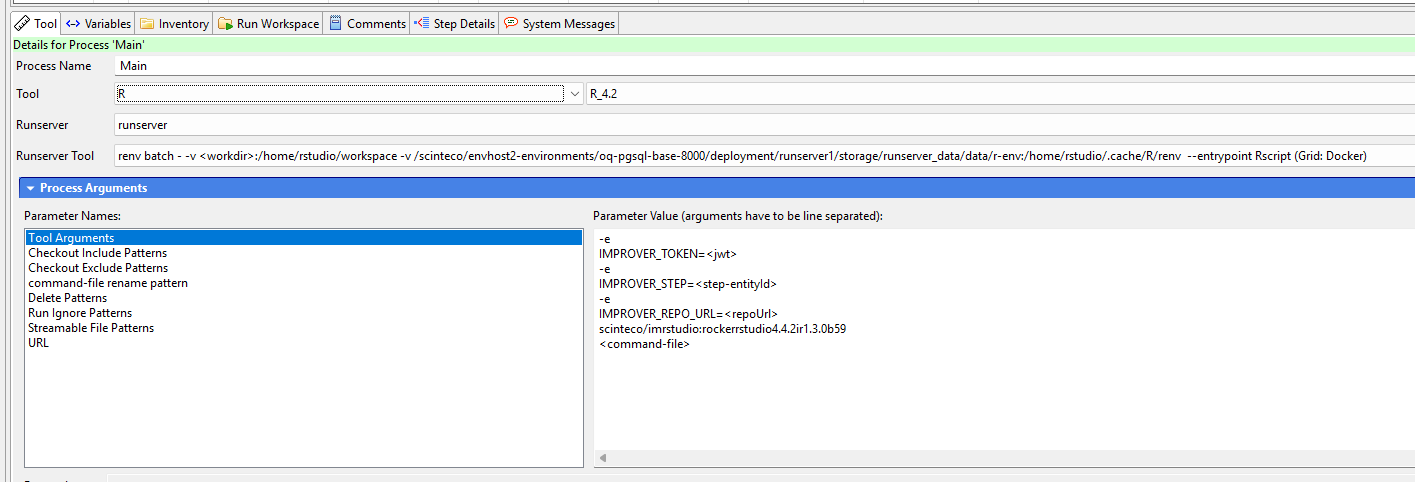Click the Step Details icon
This screenshot has height=482, width=1415.
[422, 23]
